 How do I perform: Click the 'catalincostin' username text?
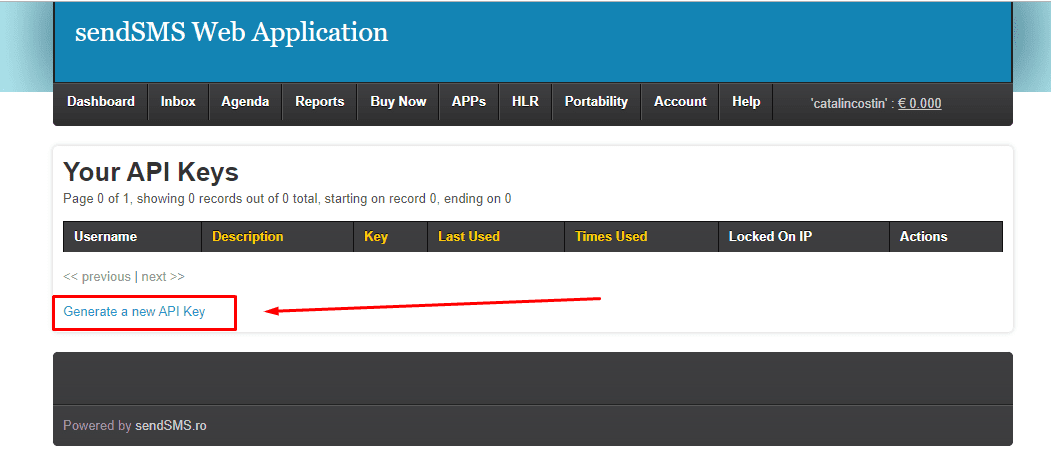point(851,103)
